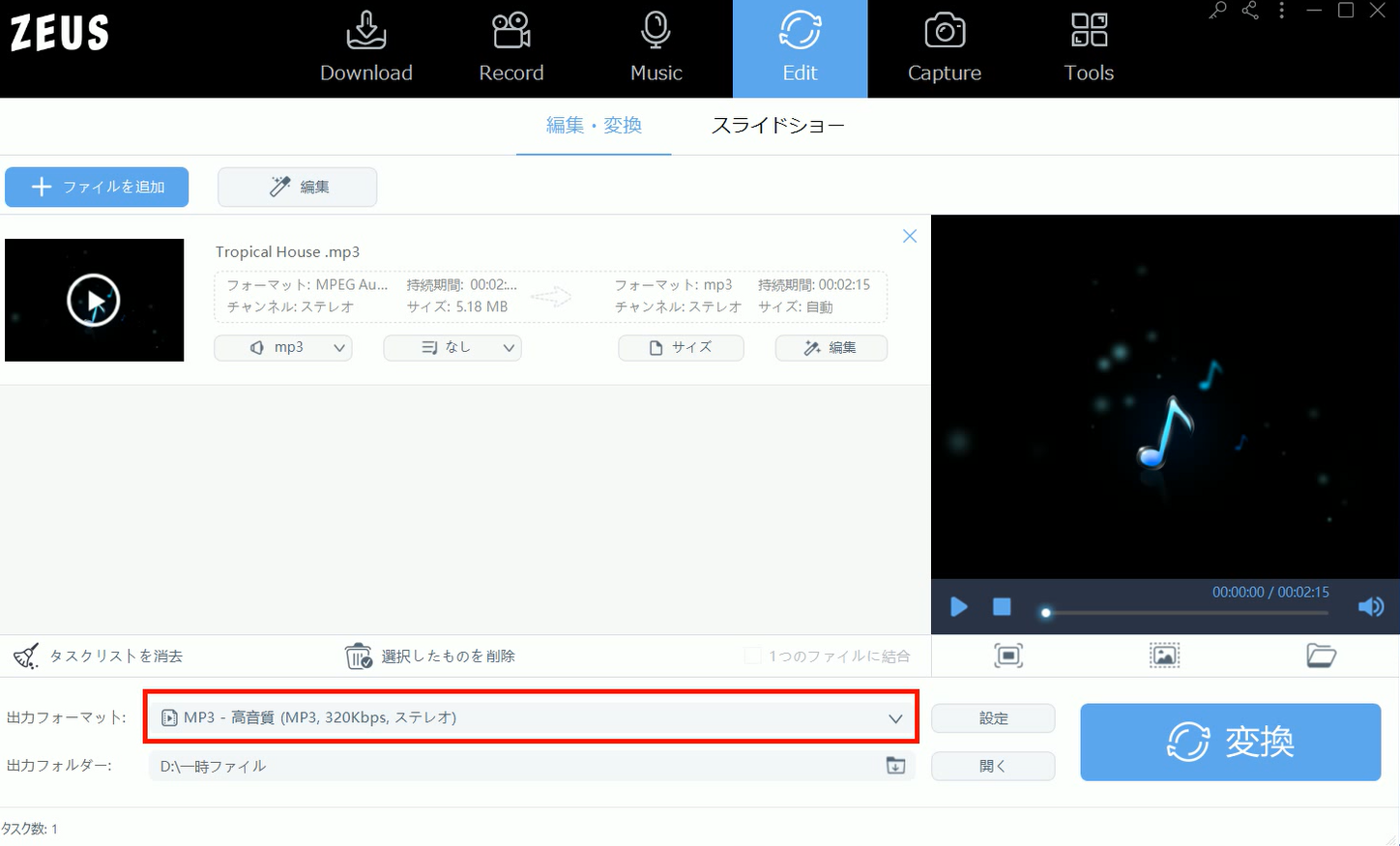Image resolution: width=1400 pixels, height=846 pixels.
Task: Open the Capture section
Action: pos(944,48)
